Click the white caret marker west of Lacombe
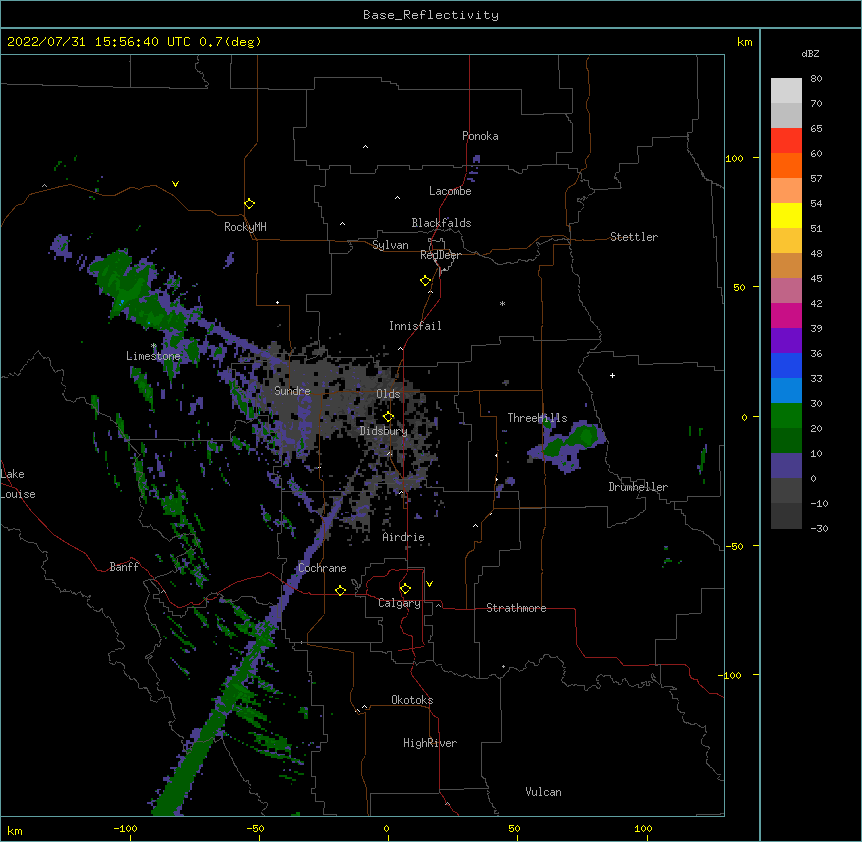 [397, 198]
